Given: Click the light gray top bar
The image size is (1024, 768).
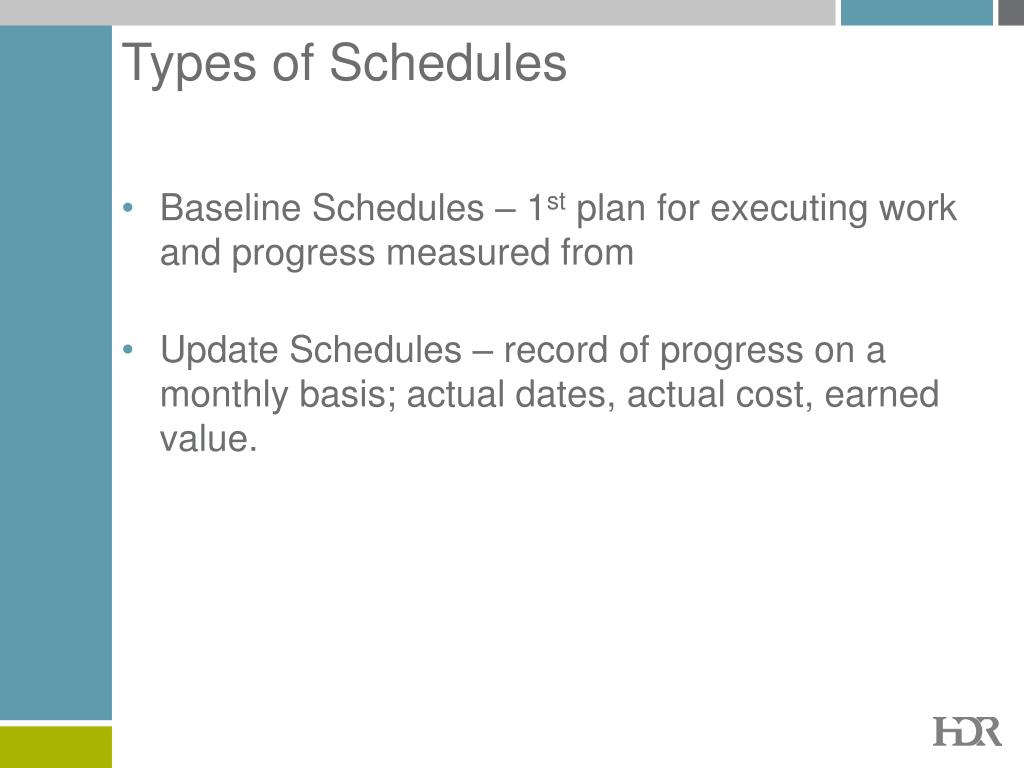Looking at the screenshot, I should pos(417,12).
